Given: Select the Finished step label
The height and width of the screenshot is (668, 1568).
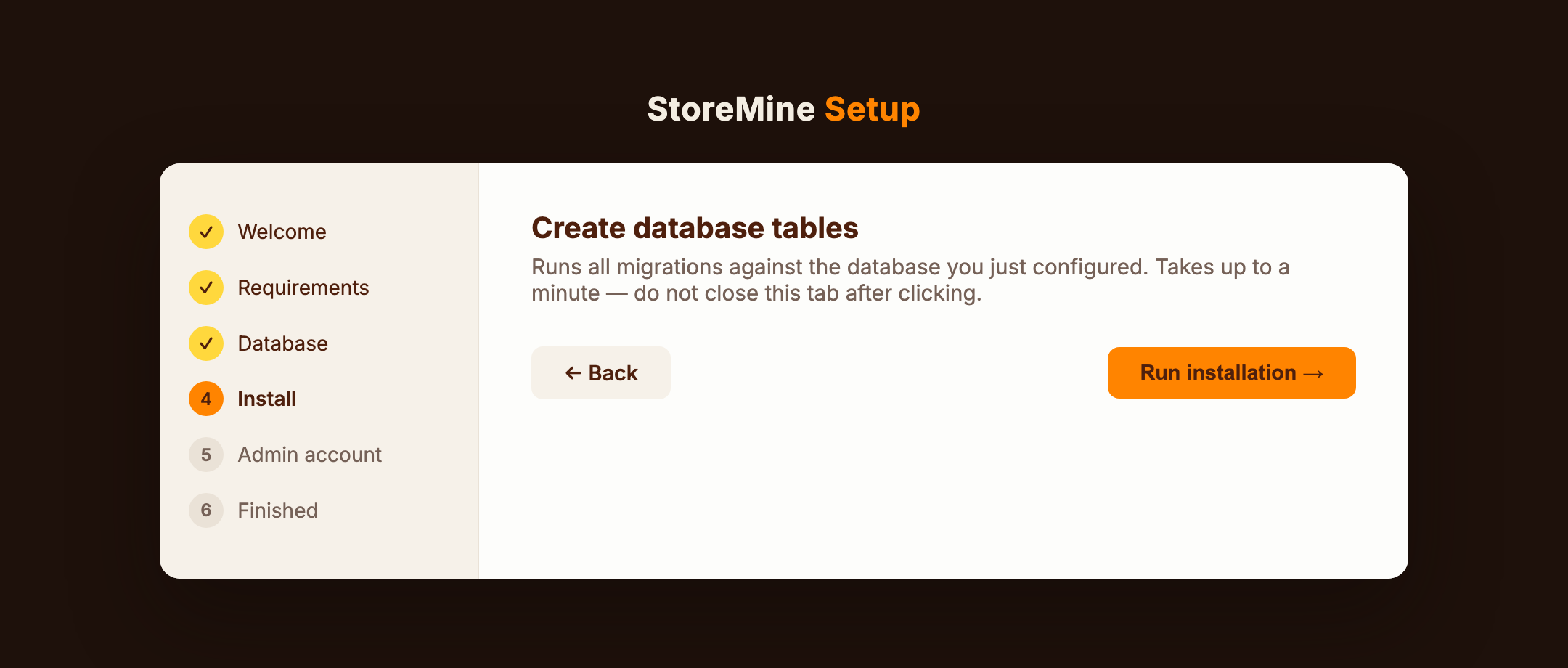Looking at the screenshot, I should (x=277, y=510).
